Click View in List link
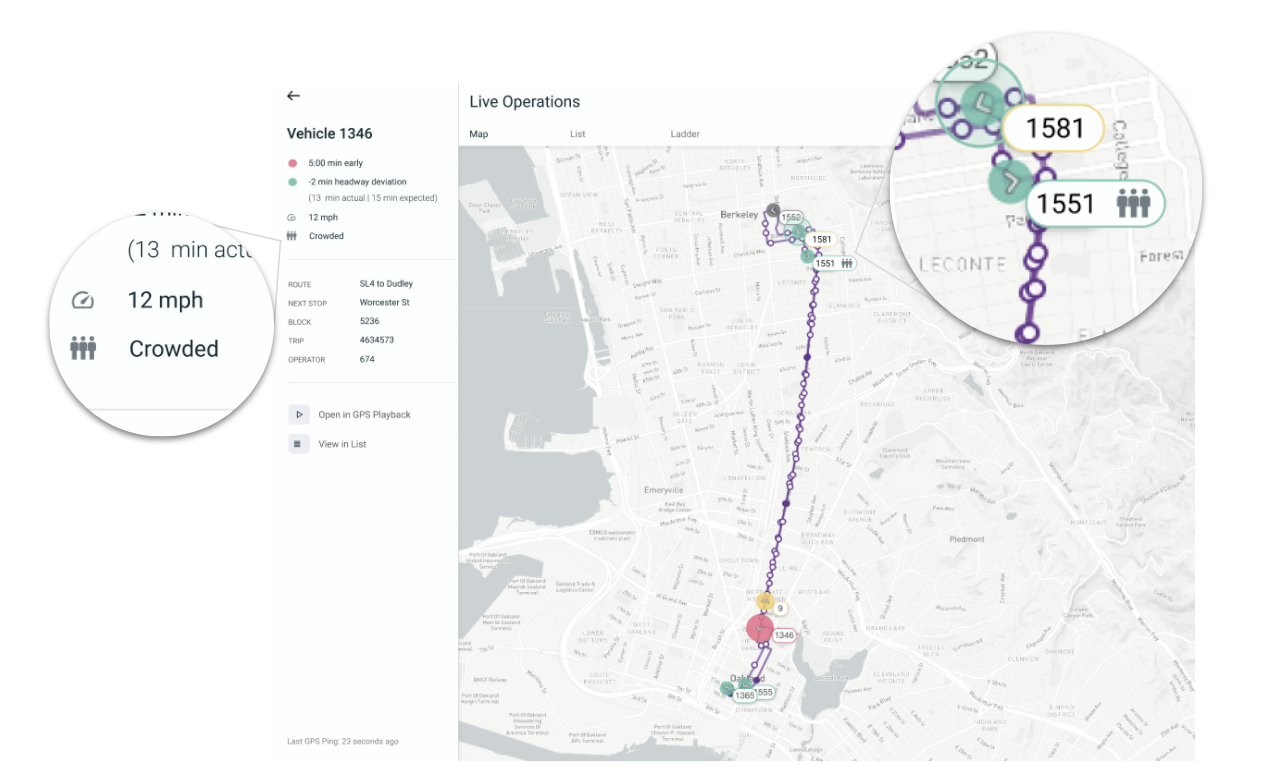 [342, 444]
